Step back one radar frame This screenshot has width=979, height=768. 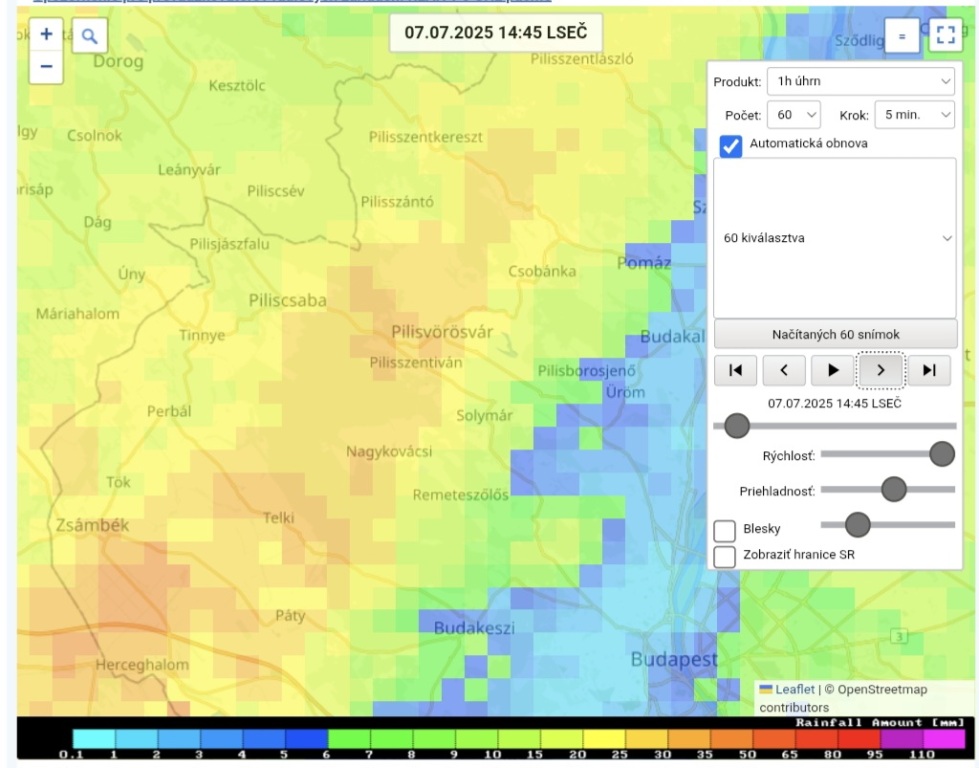coord(785,370)
